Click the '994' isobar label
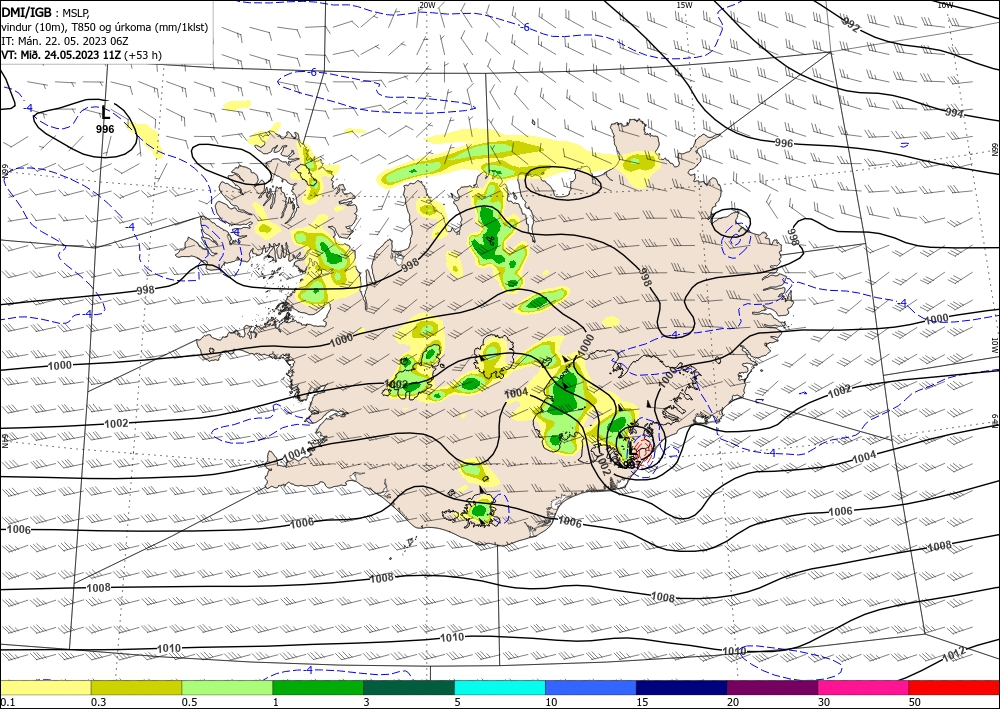1000x709 pixels. 954,113
